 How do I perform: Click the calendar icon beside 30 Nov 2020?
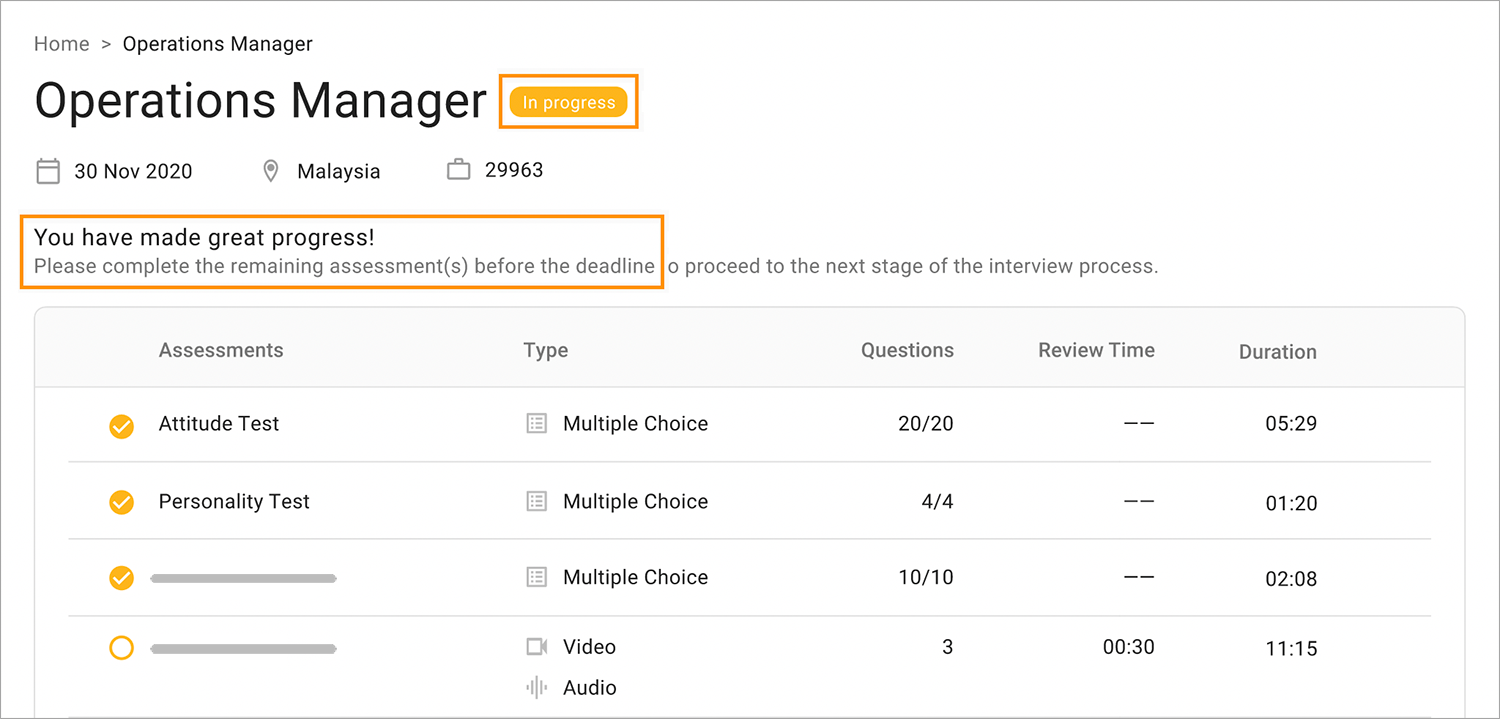47,171
